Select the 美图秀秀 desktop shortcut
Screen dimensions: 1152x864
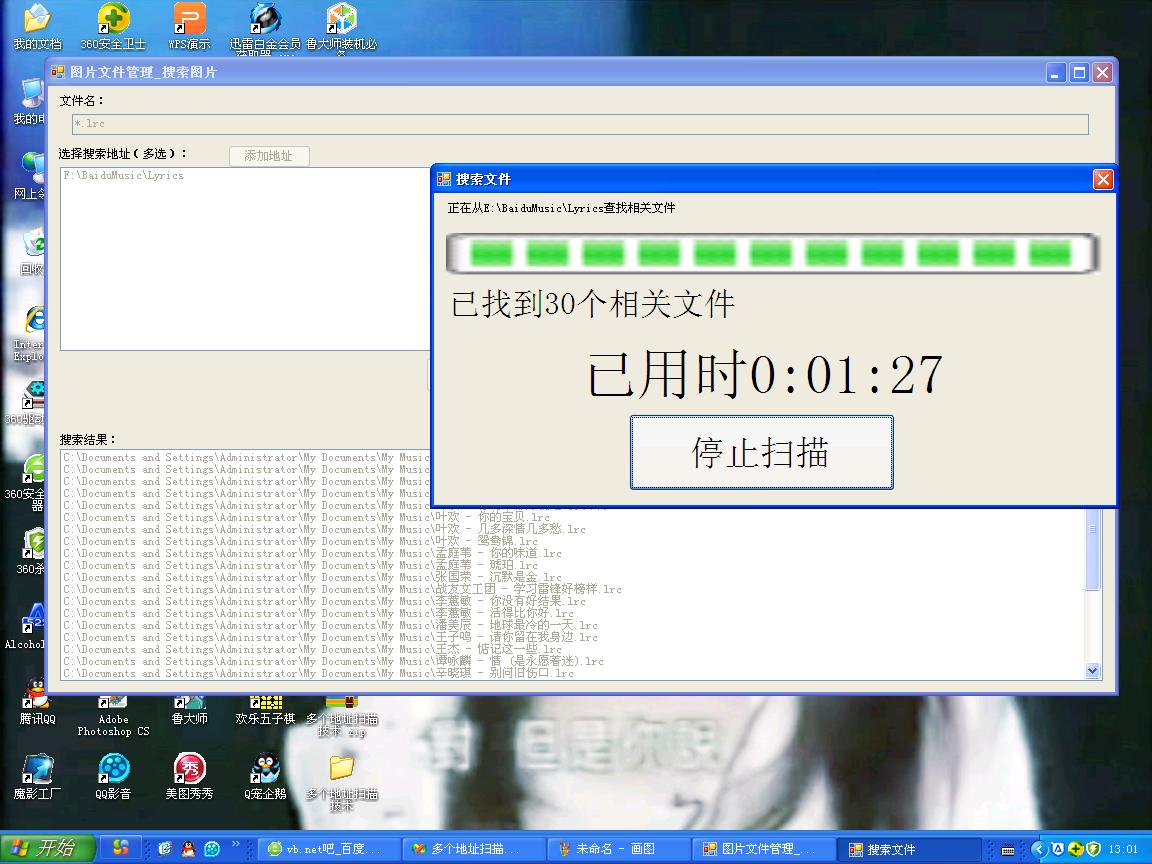click(x=190, y=776)
